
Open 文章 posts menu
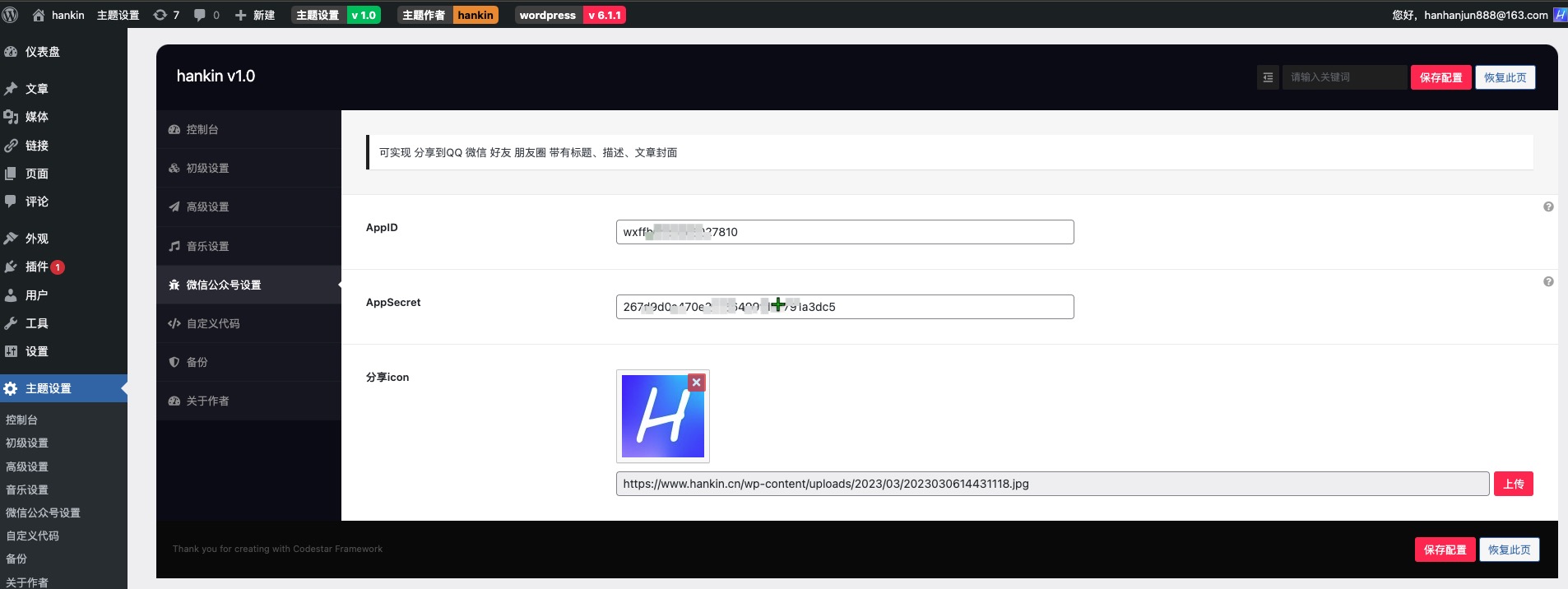pyautogui.click(x=63, y=89)
